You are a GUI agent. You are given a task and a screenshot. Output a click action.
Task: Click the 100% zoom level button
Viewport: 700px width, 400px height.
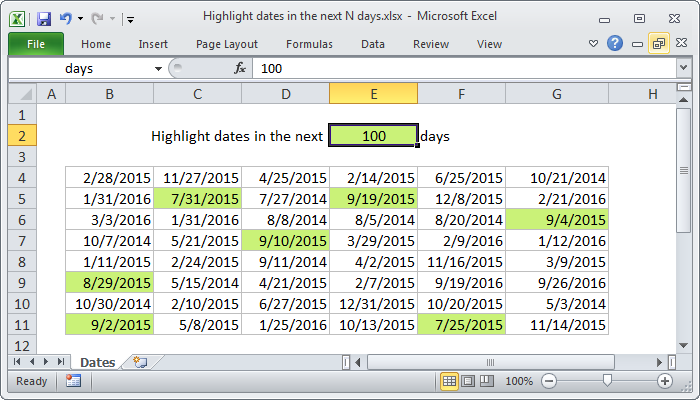coord(519,381)
